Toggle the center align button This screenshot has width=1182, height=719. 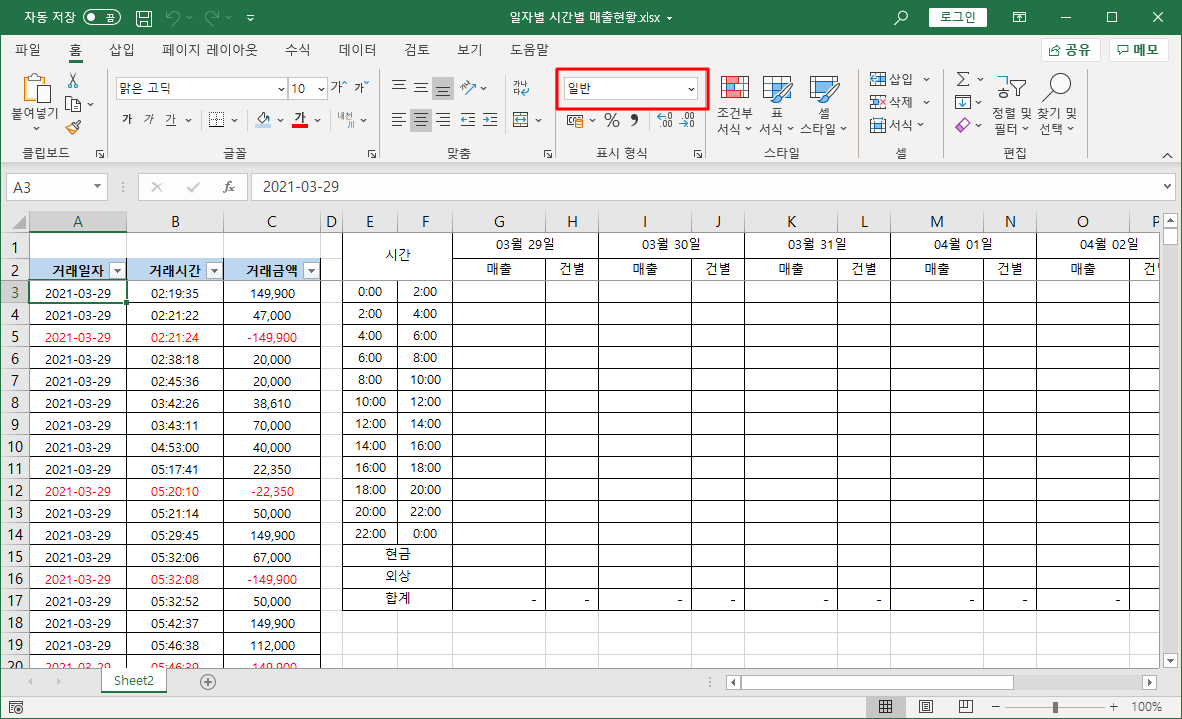click(x=421, y=120)
